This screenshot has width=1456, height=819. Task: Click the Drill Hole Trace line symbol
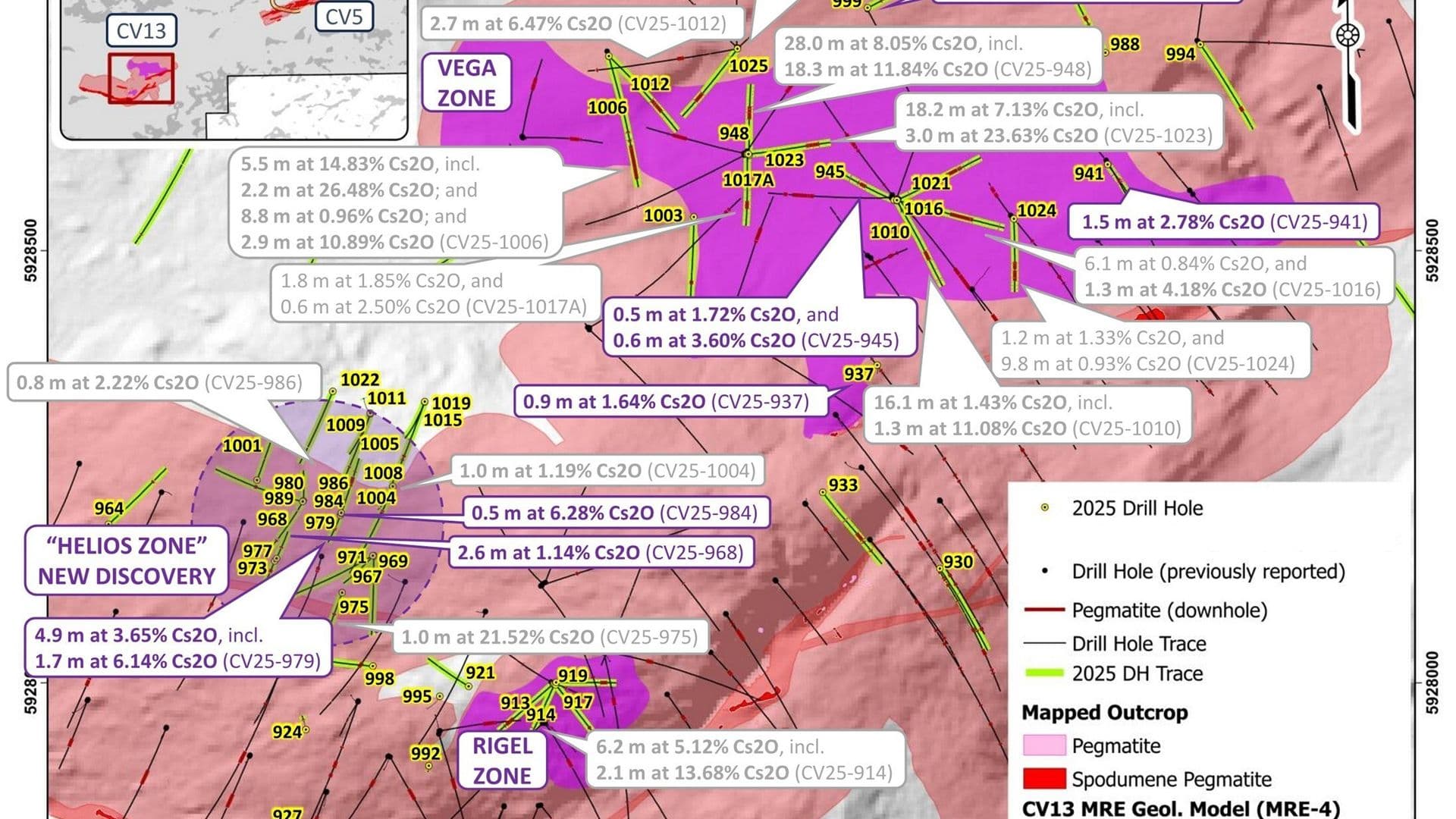click(1046, 643)
